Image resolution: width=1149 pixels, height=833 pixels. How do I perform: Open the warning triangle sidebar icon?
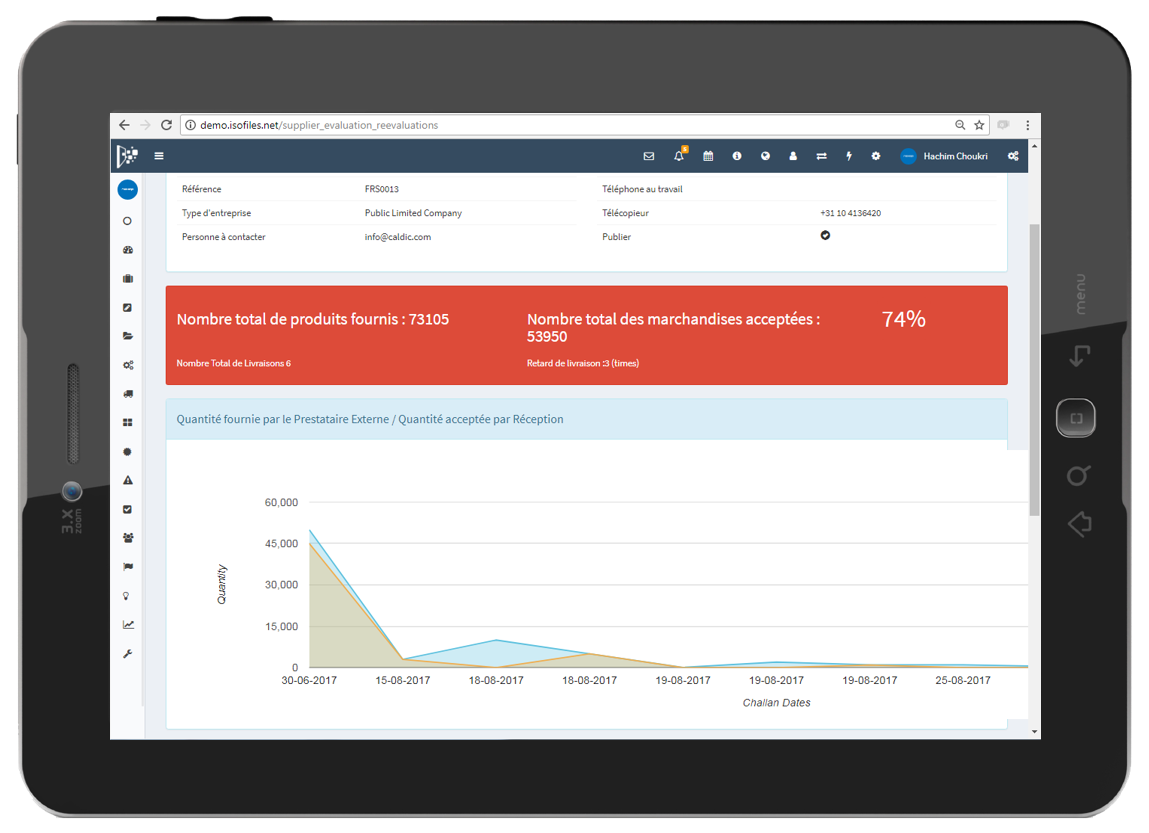click(x=128, y=481)
